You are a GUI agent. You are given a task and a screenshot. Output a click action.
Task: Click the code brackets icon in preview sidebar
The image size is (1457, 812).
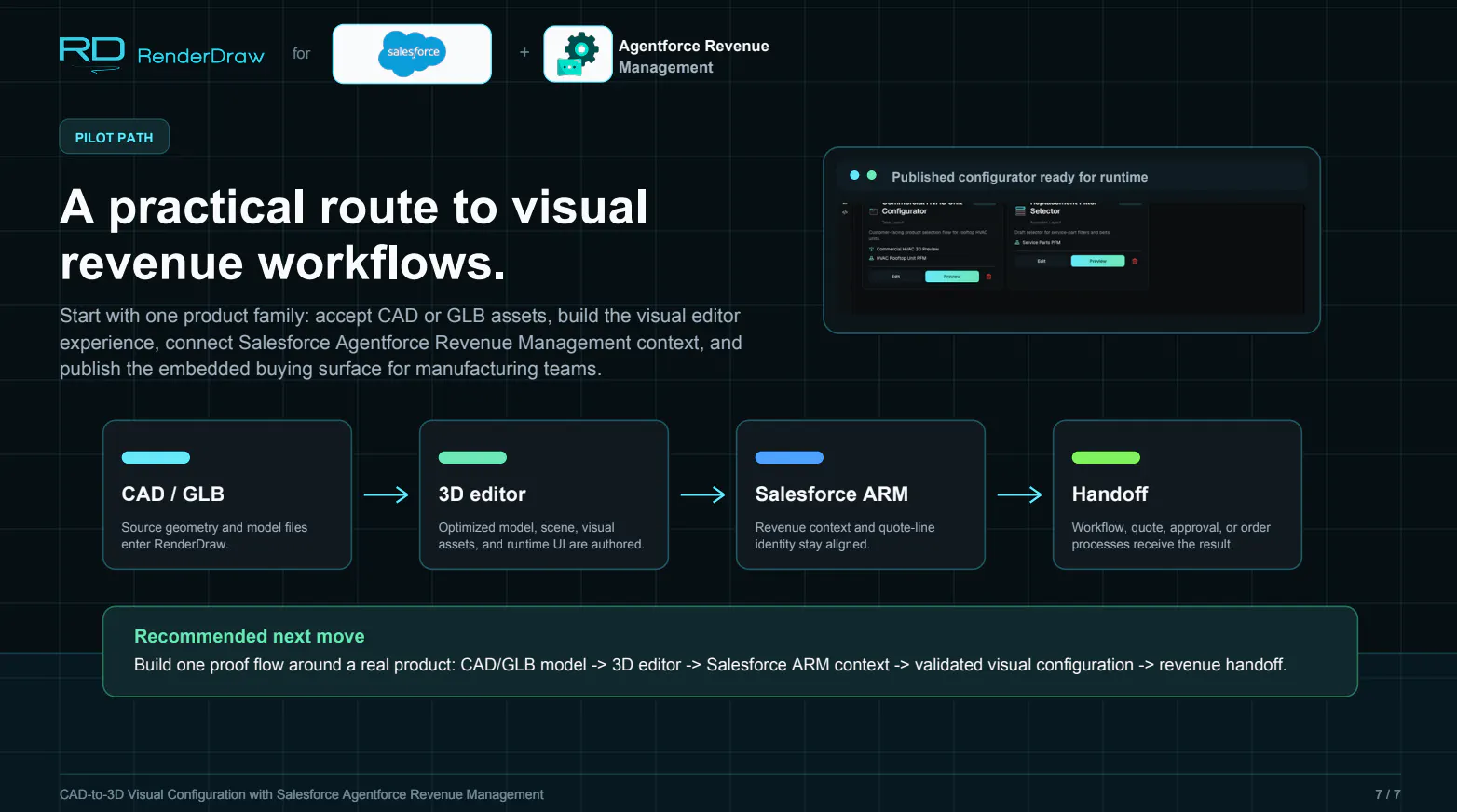pos(845,212)
